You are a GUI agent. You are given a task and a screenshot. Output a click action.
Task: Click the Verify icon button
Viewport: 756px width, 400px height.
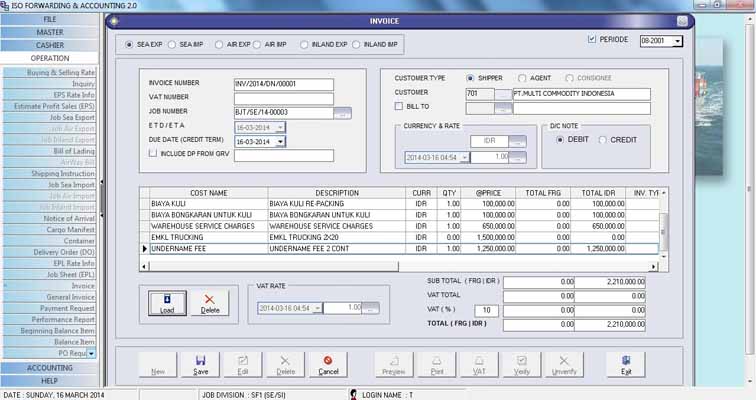(x=522, y=364)
